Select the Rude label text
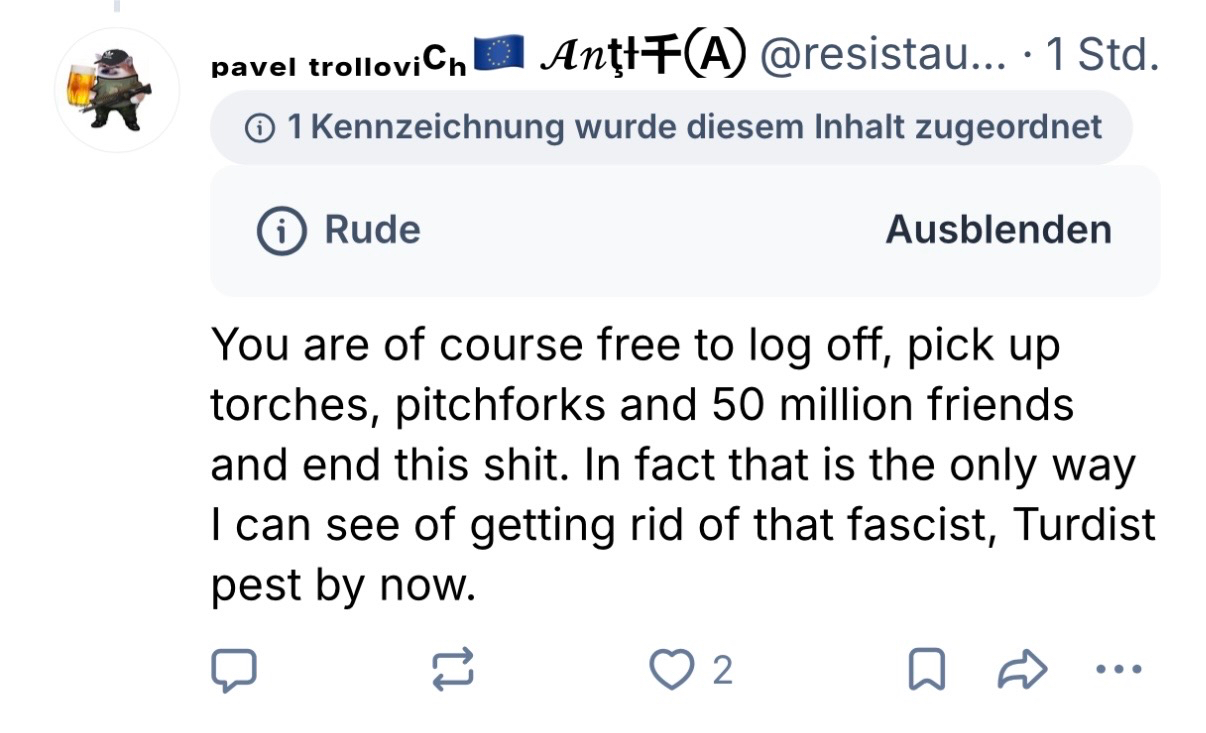Viewport: 1206px width, 733px height. pos(372,231)
